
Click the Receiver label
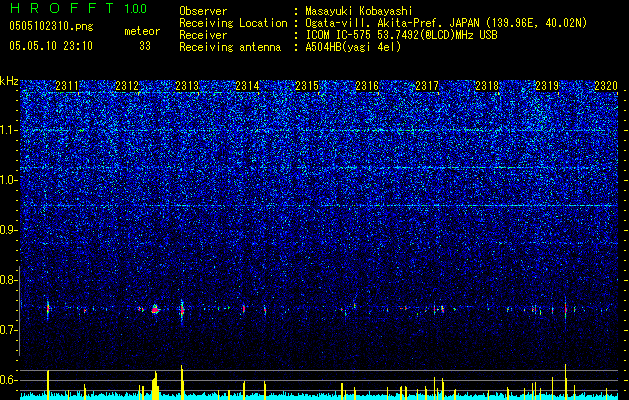point(203,35)
